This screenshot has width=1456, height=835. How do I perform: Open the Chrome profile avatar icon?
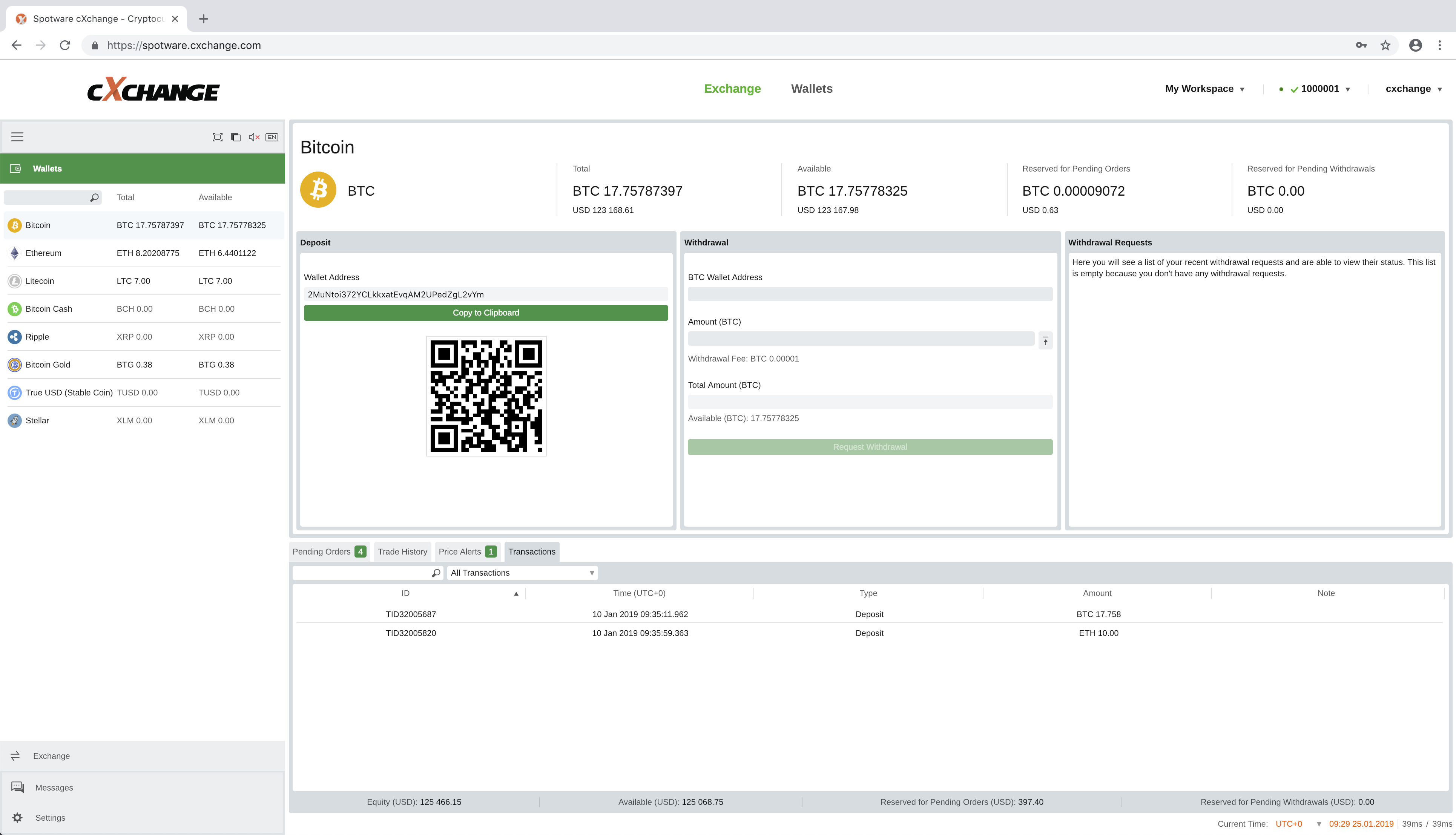[x=1415, y=45]
